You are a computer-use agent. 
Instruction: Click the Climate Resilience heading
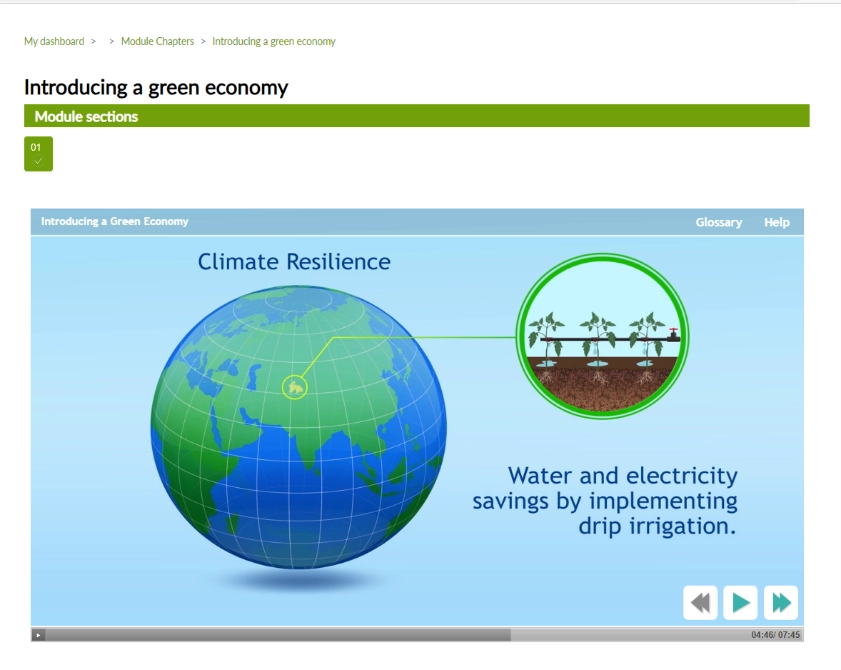[x=294, y=262]
